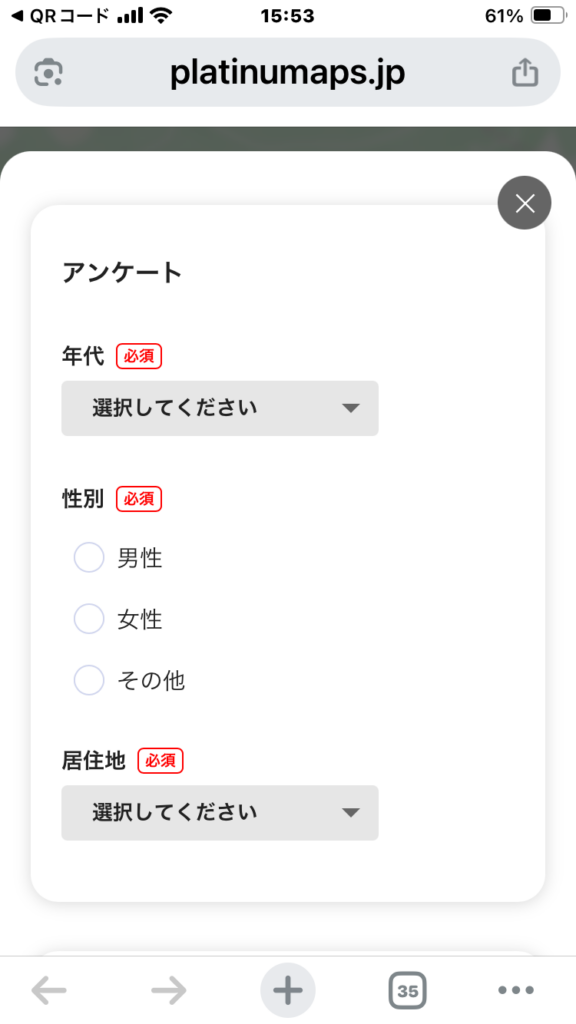576x1024 pixels.
Task: Open the 年代 dropdown selector
Action: (220, 408)
